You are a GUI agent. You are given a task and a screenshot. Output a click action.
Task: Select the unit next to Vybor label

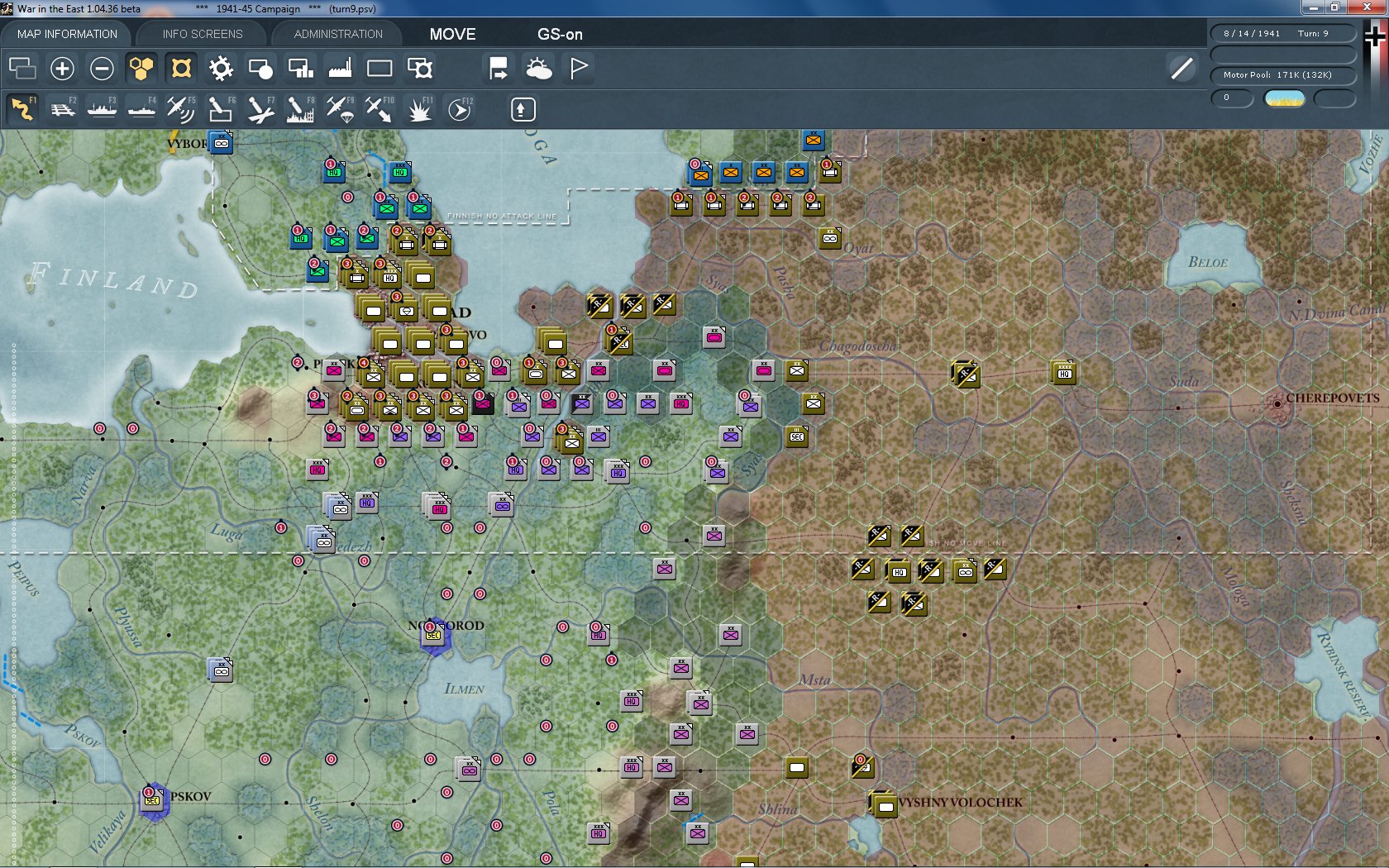[x=221, y=142]
